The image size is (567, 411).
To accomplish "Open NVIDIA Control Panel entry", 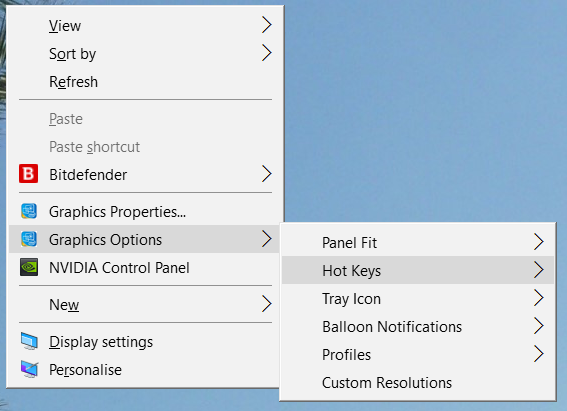I will pyautogui.click(x=144, y=267).
